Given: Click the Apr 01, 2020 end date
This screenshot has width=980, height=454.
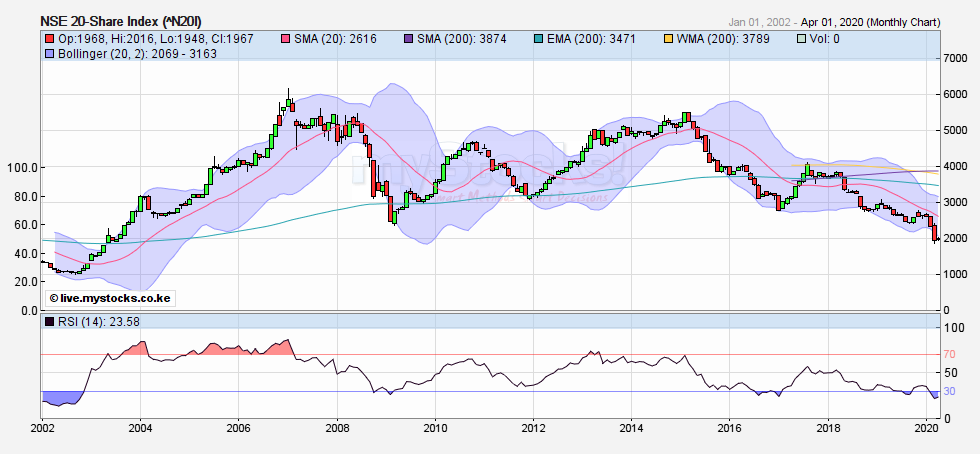Looking at the screenshot, I should tap(833, 21).
